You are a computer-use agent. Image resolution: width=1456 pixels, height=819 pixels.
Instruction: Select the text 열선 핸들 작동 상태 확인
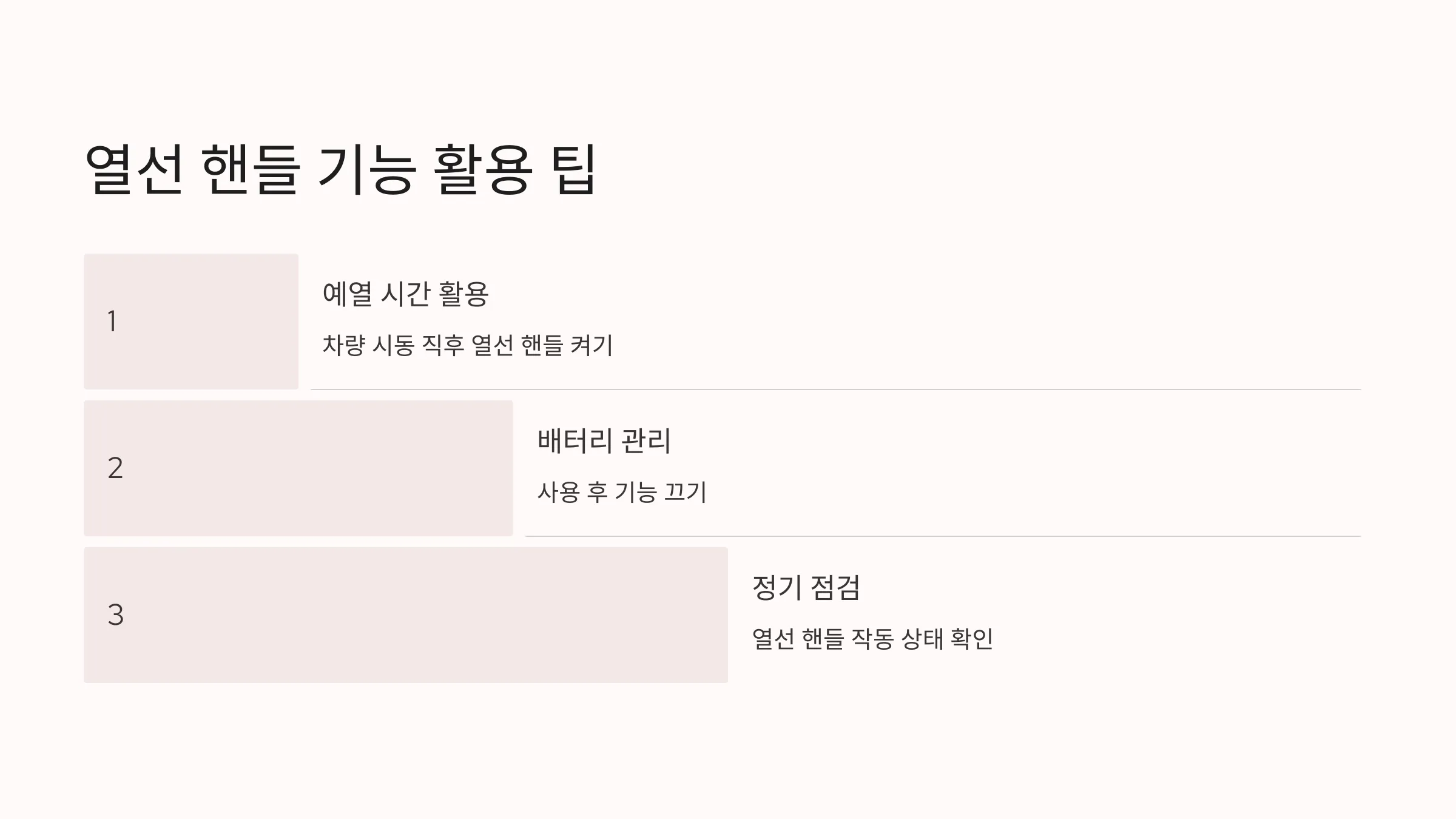872,639
